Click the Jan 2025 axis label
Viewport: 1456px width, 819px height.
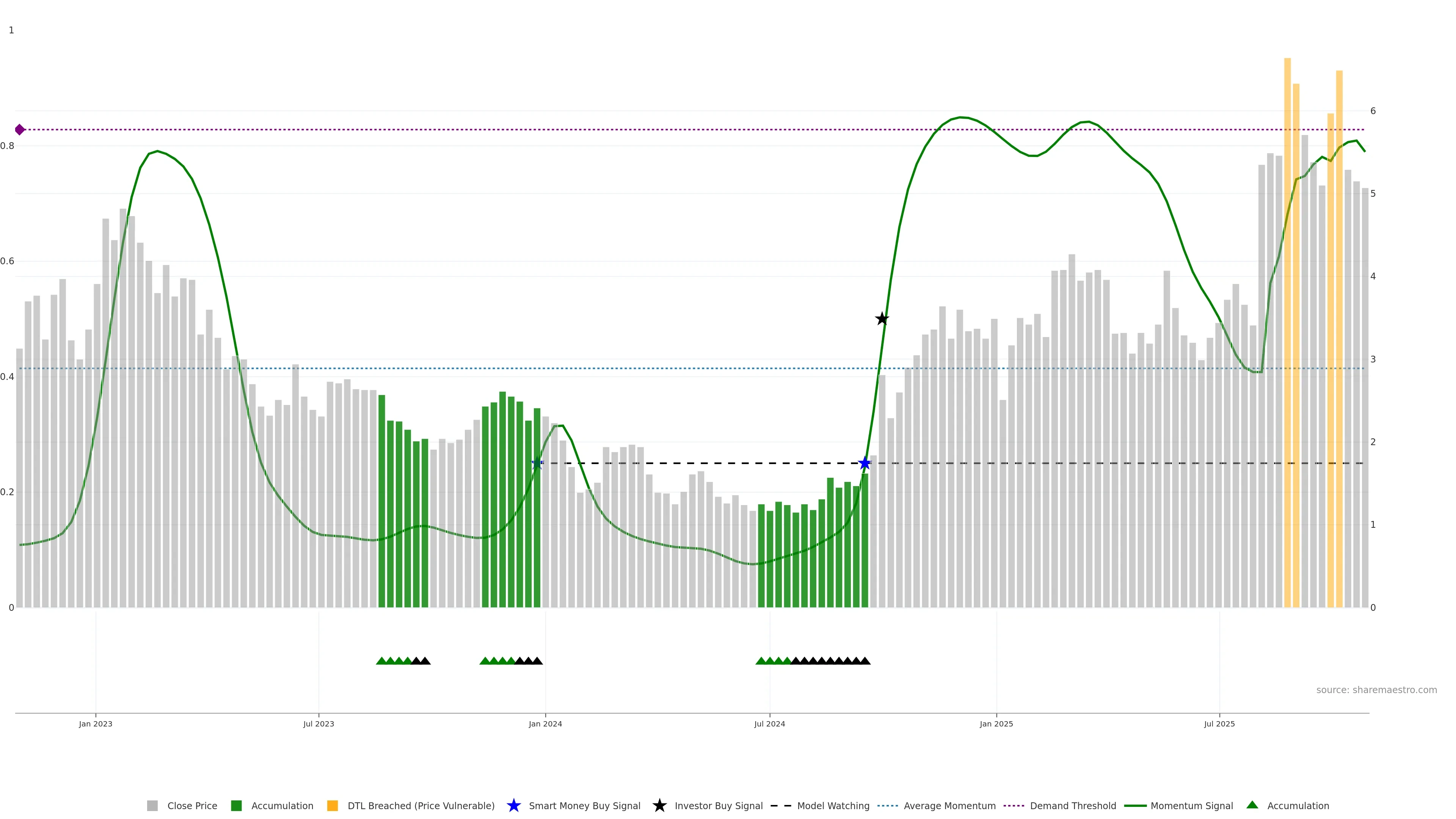point(996,724)
